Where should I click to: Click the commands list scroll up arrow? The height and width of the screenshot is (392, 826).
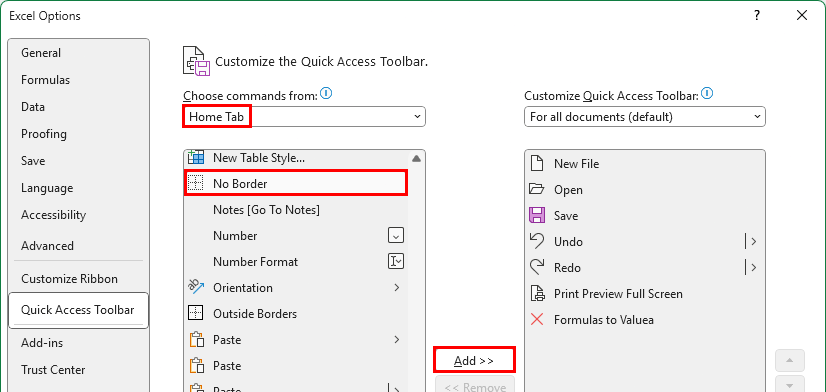tap(417, 158)
